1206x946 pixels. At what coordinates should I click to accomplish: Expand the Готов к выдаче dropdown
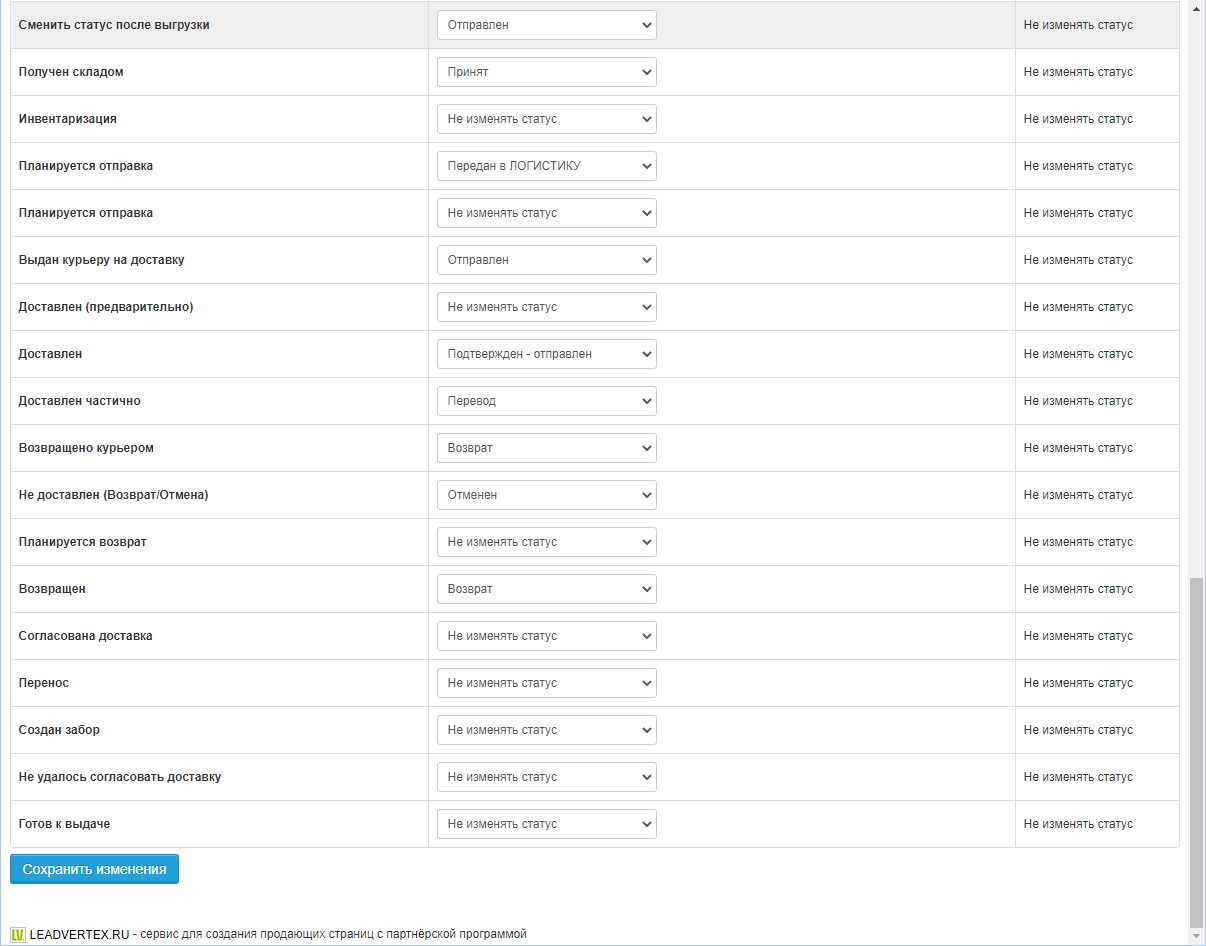[547, 824]
